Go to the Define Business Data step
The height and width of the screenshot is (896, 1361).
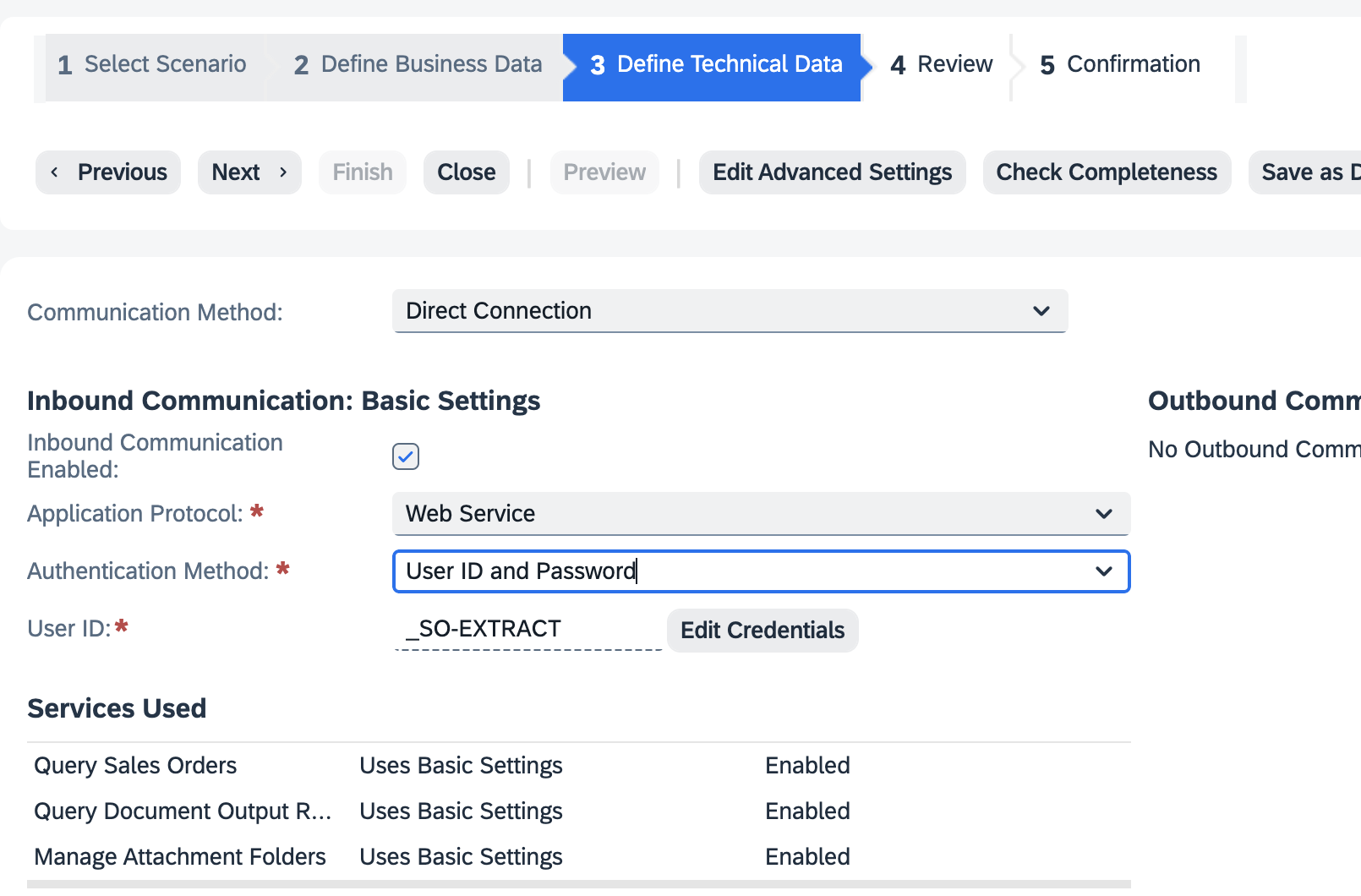[418, 64]
